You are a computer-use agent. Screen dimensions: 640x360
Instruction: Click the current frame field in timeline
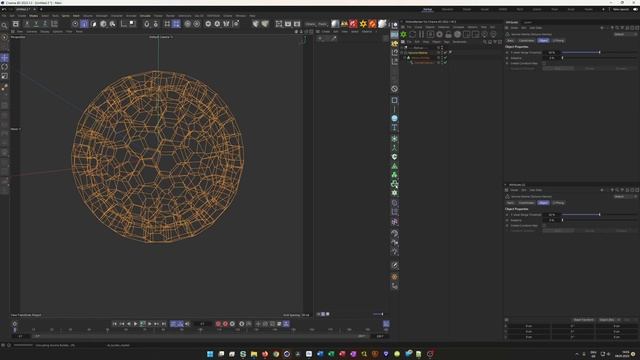[202, 324]
